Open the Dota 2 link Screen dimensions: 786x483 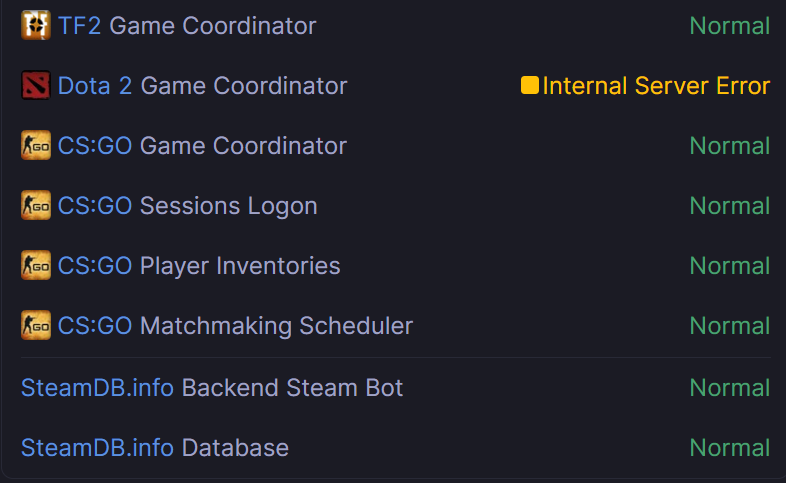tap(95, 86)
